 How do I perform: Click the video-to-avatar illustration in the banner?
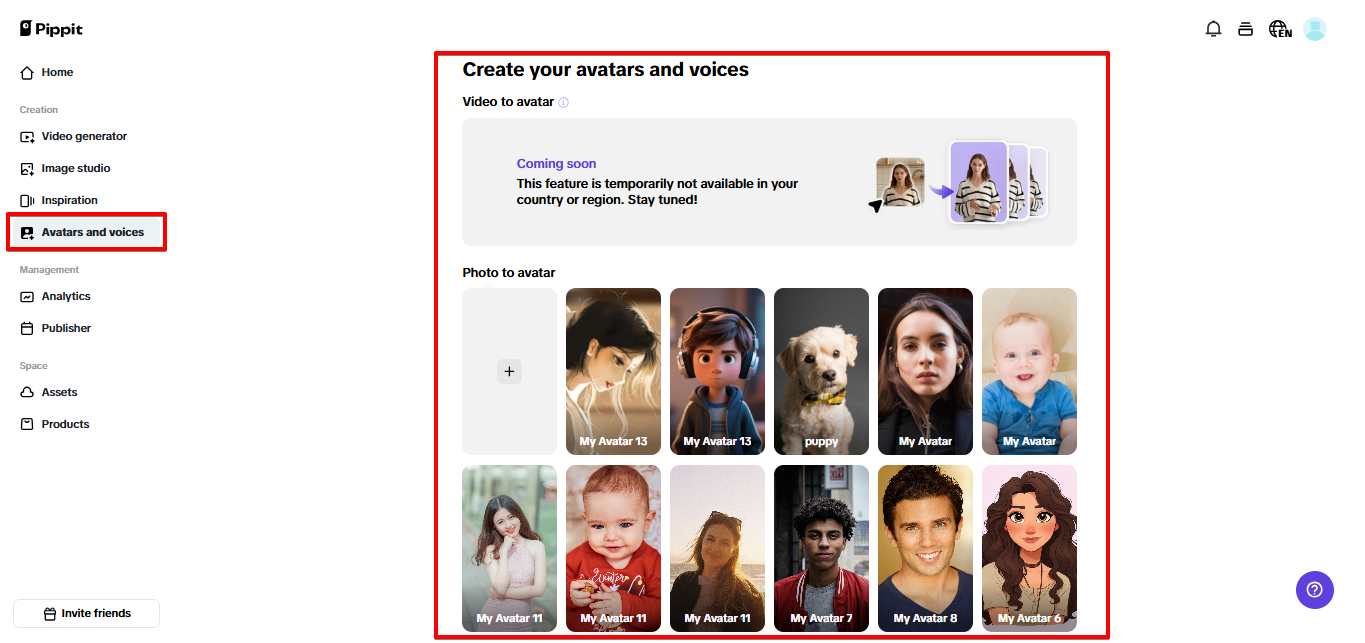958,181
